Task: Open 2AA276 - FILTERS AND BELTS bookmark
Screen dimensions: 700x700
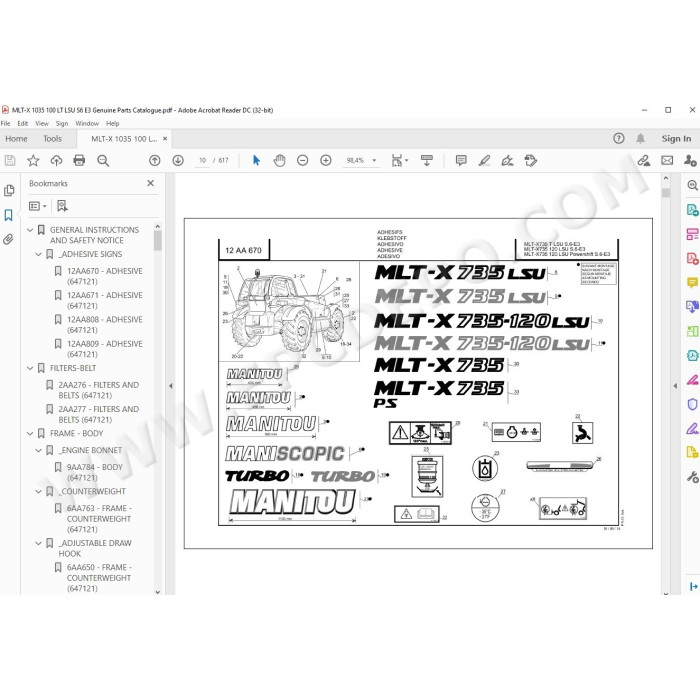Action: 98,390
